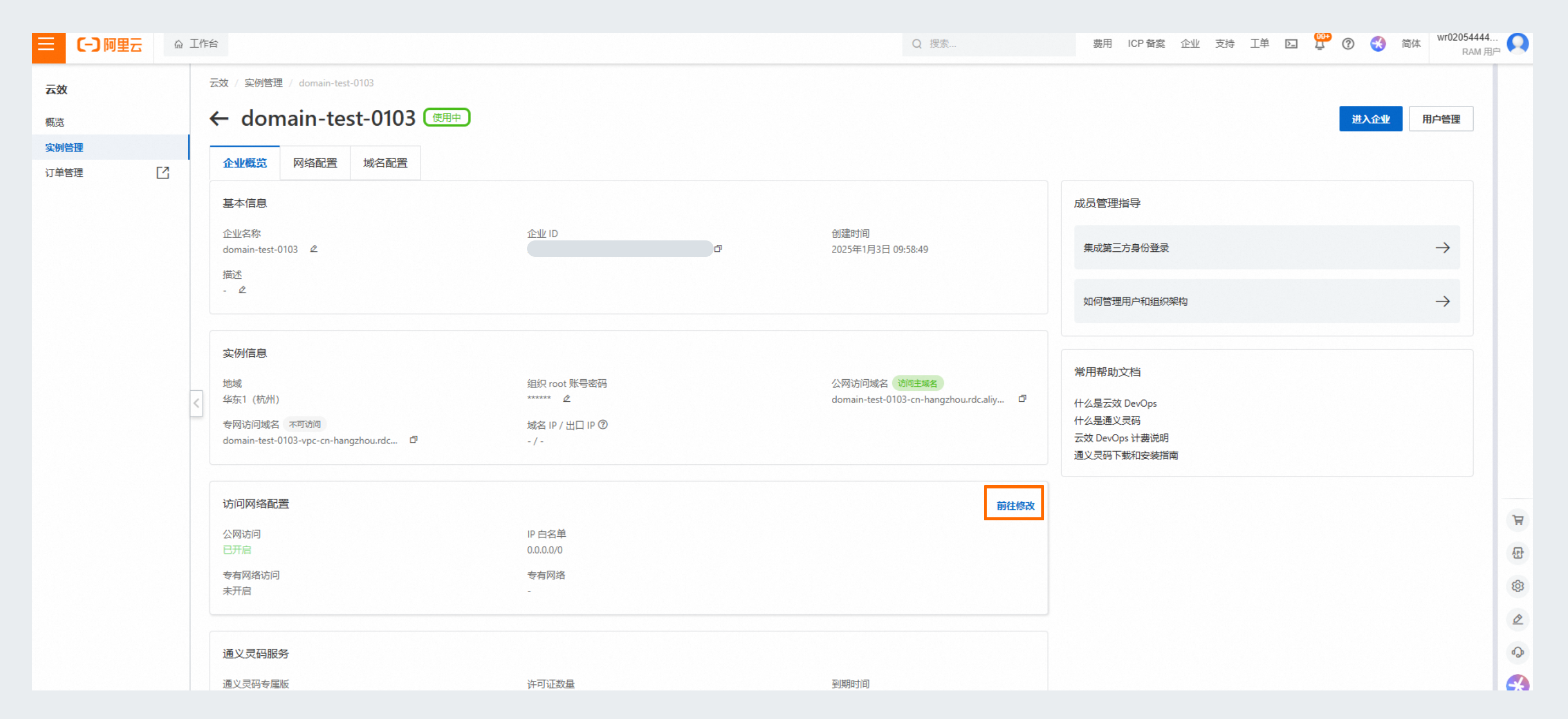Open 订单管理 in the sidebar
This screenshot has height=719, width=1568.
[64, 173]
